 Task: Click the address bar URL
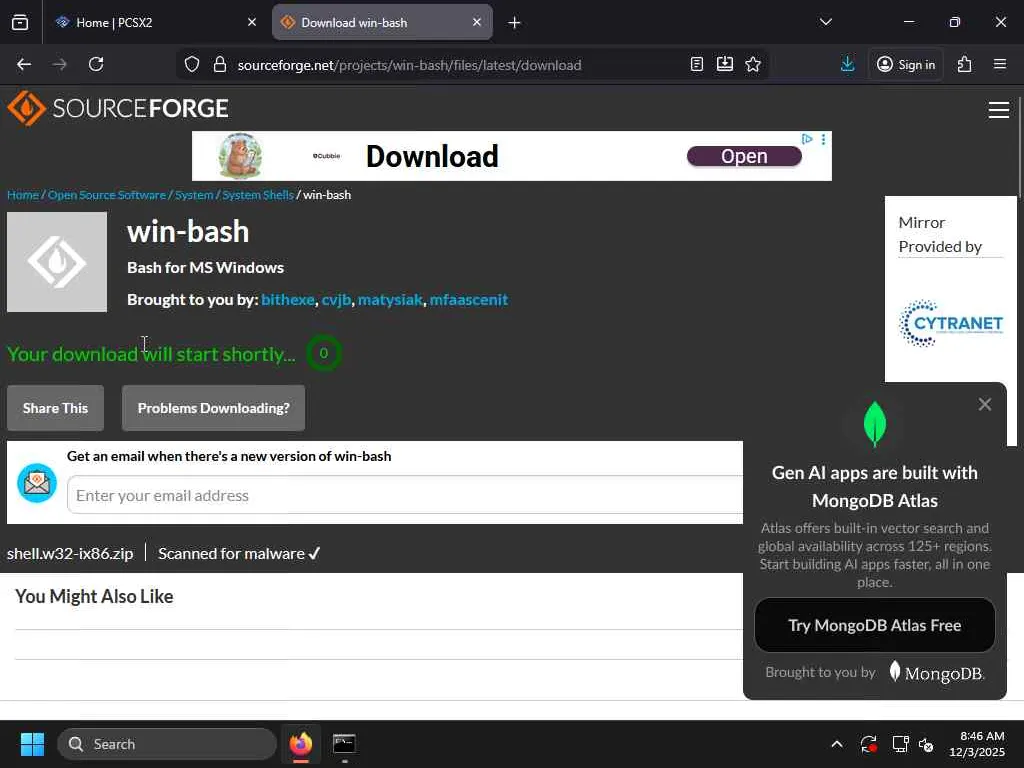point(409,65)
